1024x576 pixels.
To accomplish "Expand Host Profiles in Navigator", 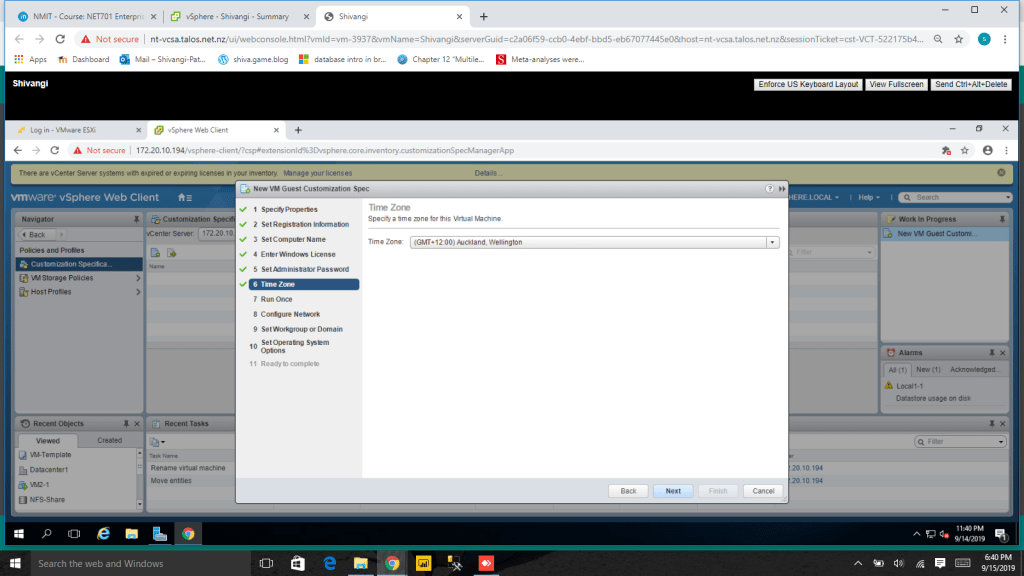I will tap(138, 292).
